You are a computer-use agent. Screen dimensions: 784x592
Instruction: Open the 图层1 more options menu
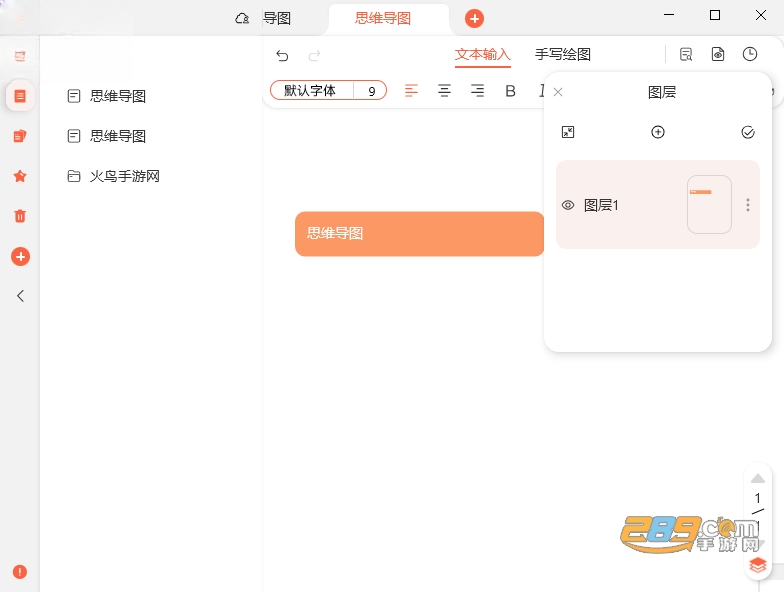tap(748, 204)
